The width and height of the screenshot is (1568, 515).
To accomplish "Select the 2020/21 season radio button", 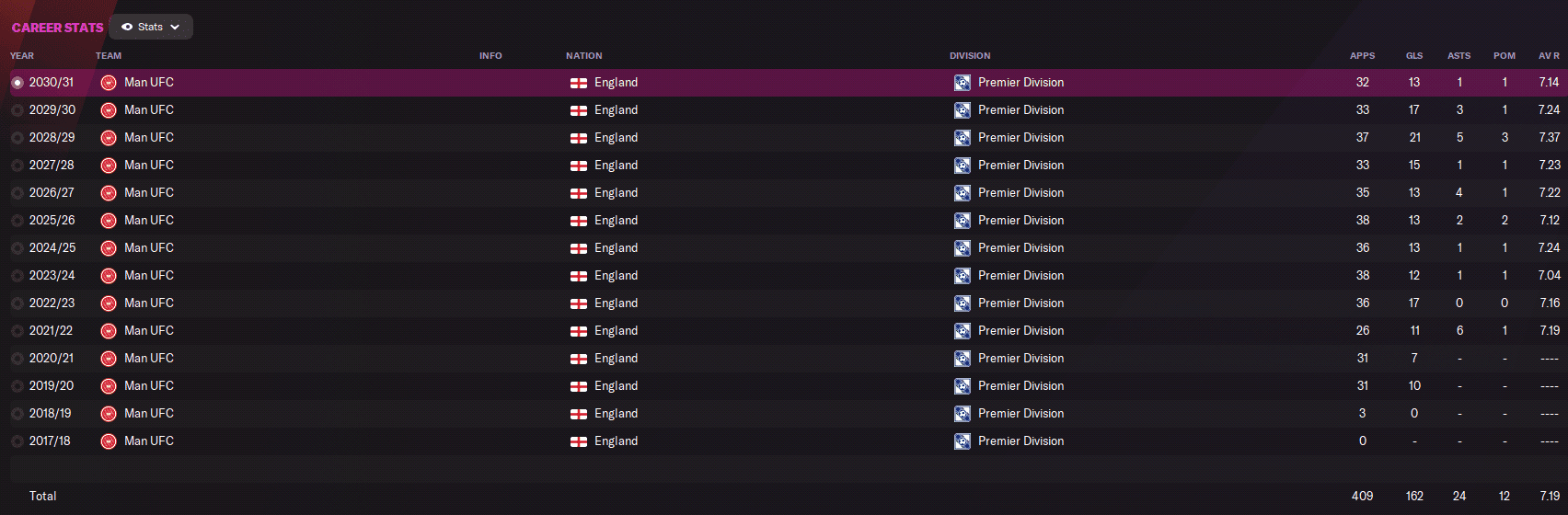I will point(17,359).
